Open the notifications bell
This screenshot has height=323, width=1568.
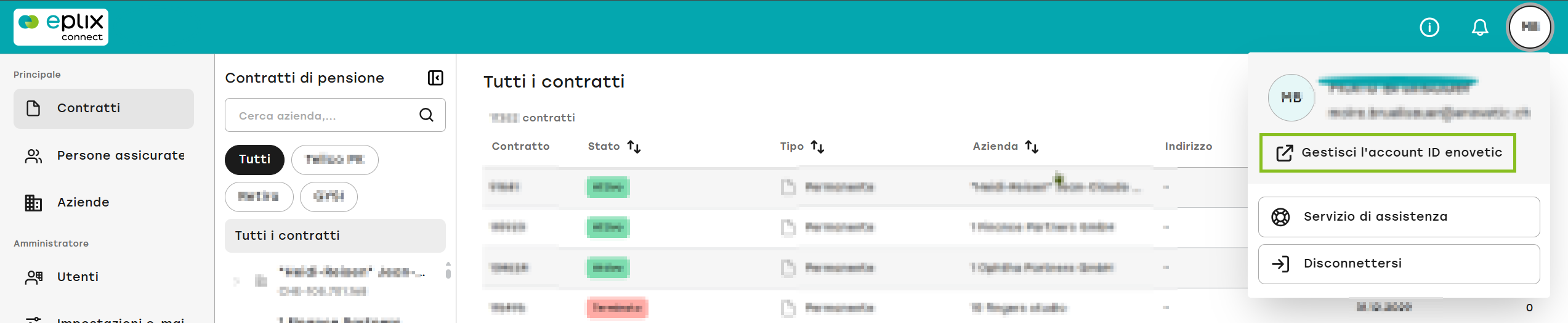click(x=1479, y=27)
